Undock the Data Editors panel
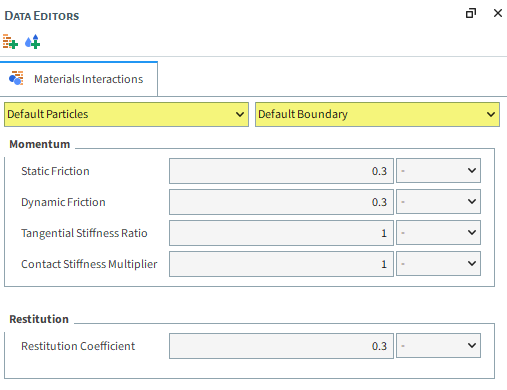This screenshot has height=390, width=507. coord(471,13)
